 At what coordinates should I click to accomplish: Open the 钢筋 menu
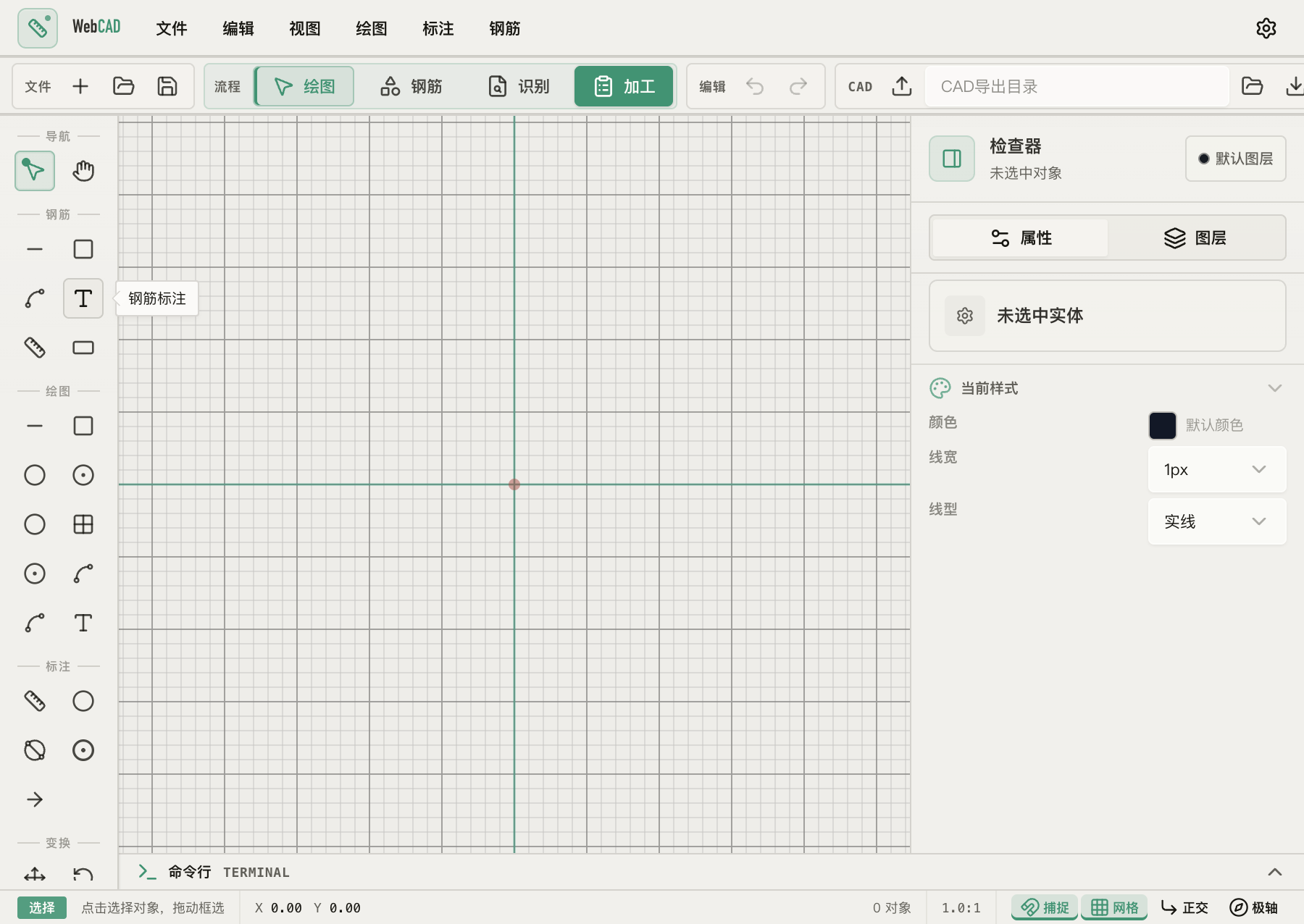tap(505, 28)
